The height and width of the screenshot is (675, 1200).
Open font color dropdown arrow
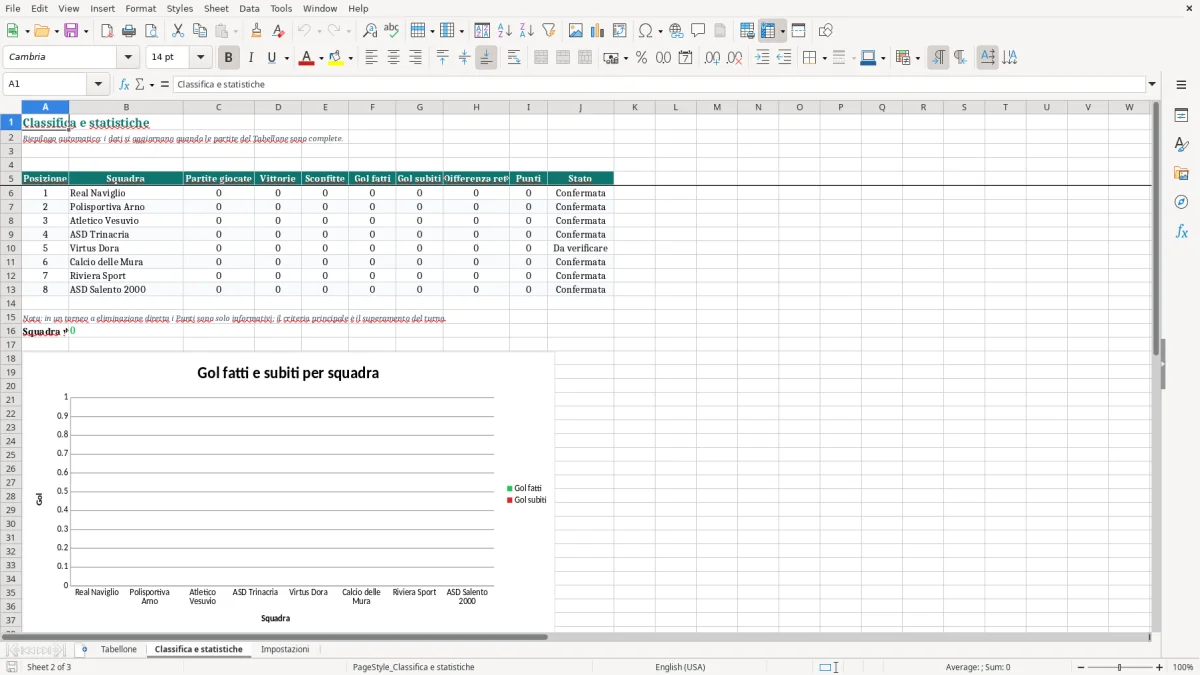pyautogui.click(x=320, y=58)
